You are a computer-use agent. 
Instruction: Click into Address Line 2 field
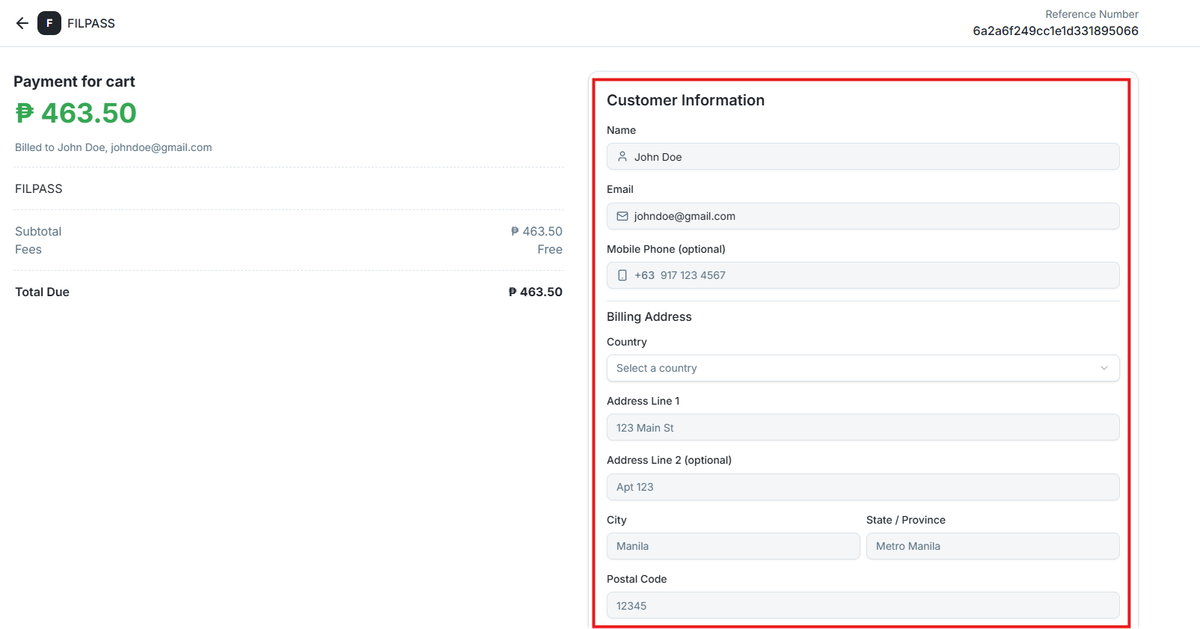863,487
